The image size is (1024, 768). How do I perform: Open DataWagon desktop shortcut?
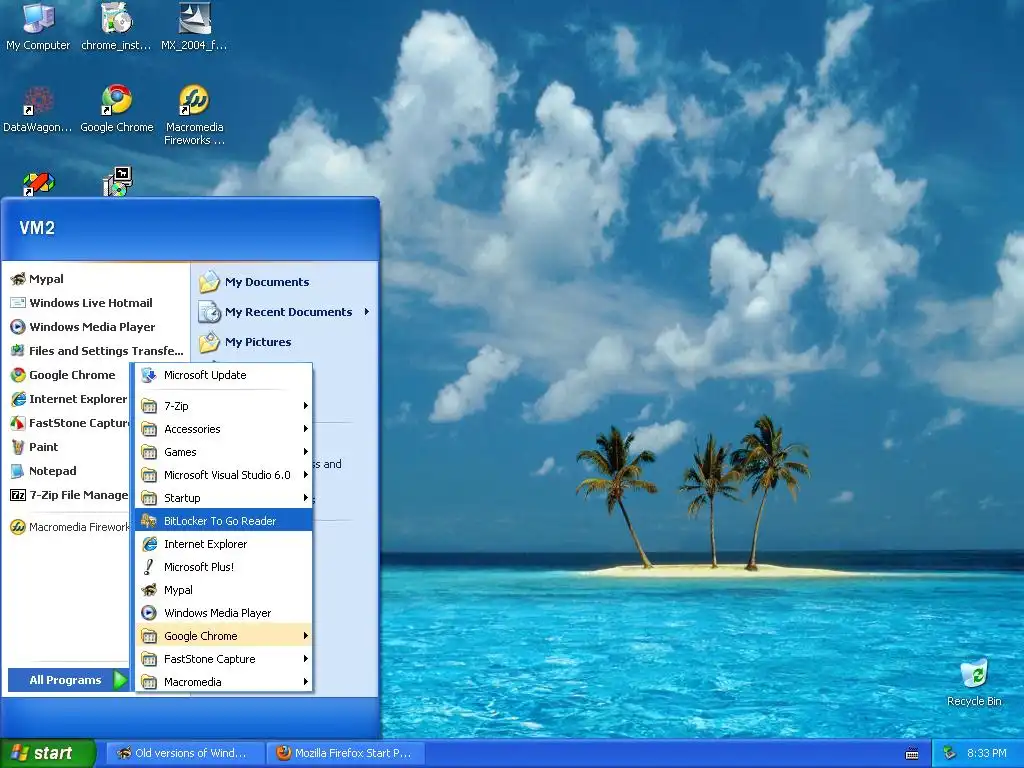coord(38,108)
